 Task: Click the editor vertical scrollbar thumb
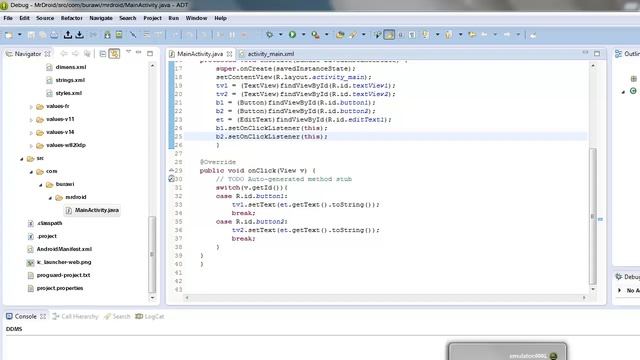pyautogui.click(x=593, y=216)
